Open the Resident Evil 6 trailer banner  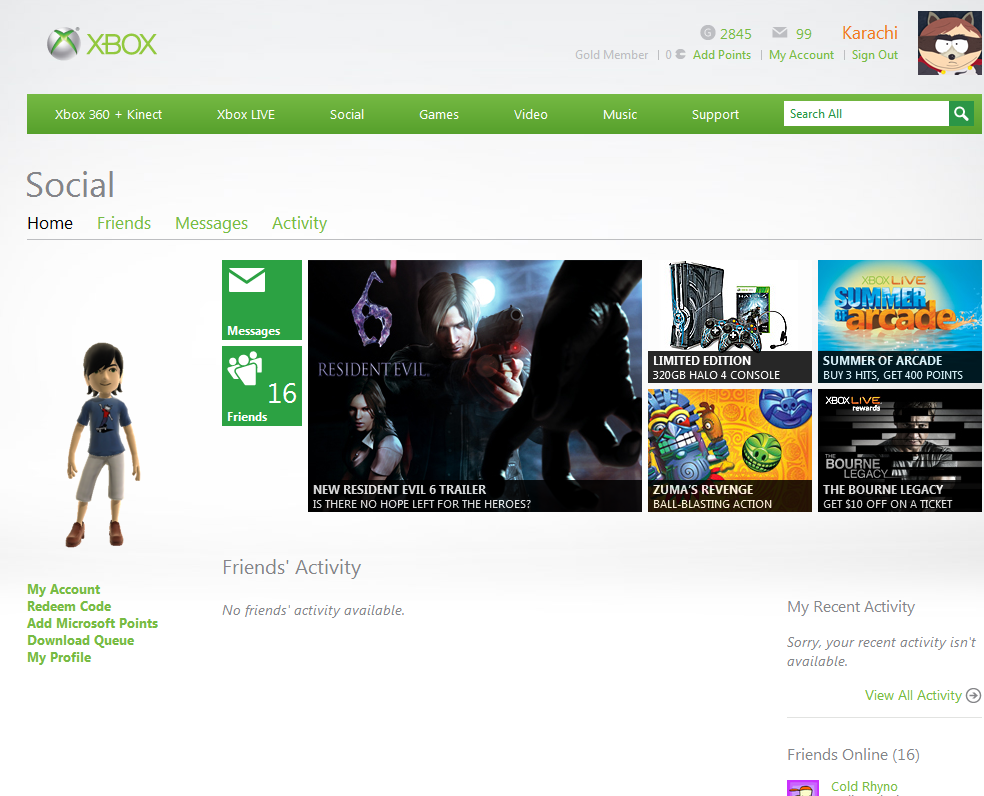474,386
